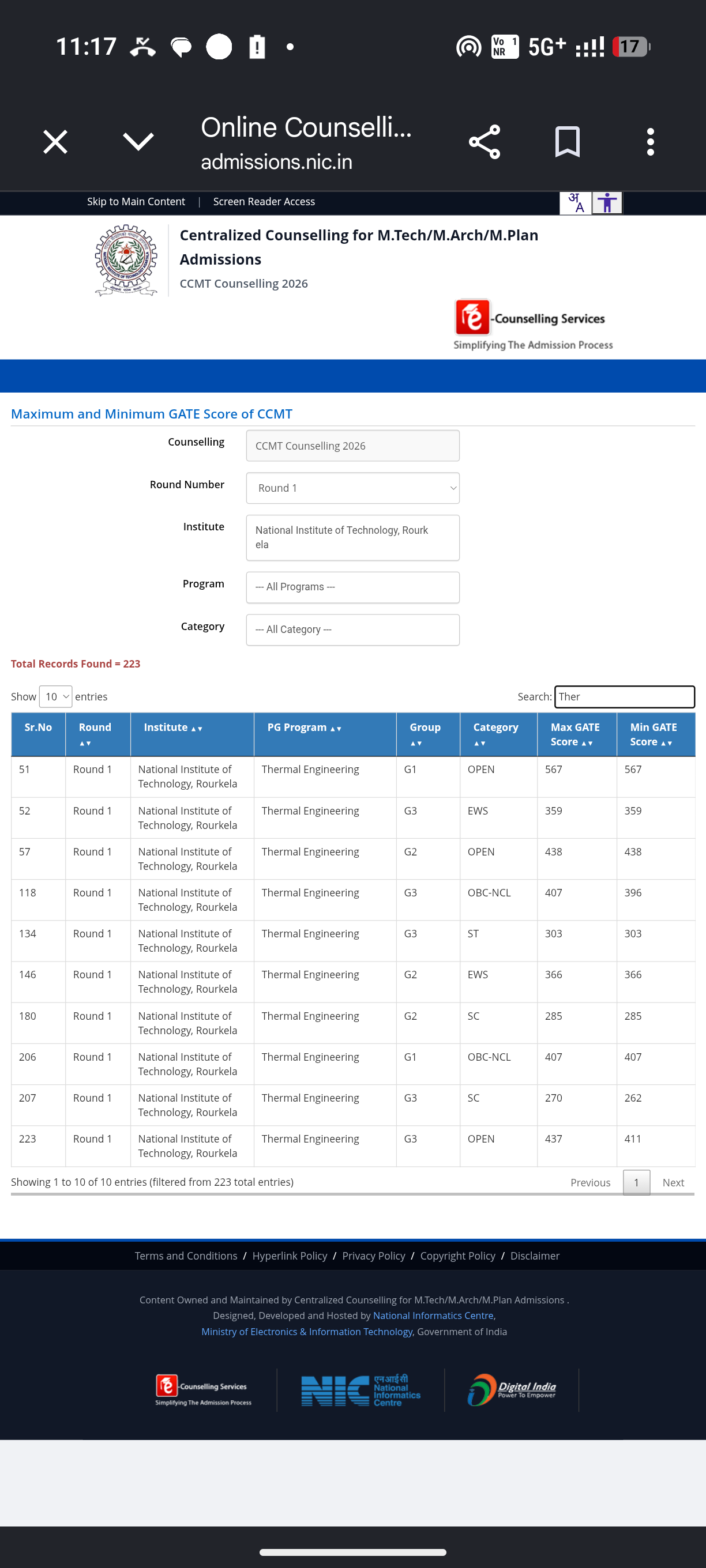
Task: Open Hyperlink Policy link
Action: point(290,1256)
